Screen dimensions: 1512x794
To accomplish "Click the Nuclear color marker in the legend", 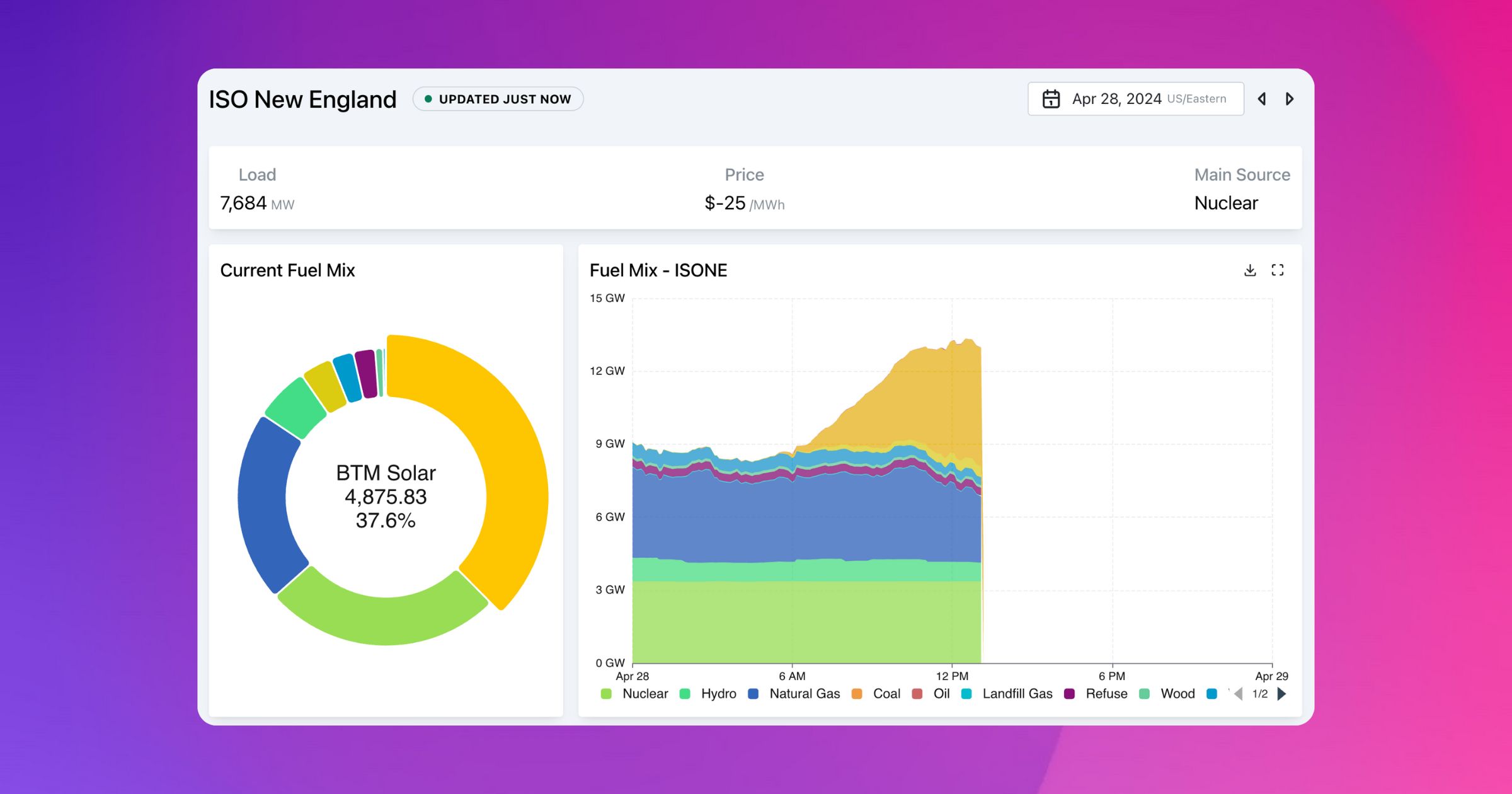I will tap(606, 694).
